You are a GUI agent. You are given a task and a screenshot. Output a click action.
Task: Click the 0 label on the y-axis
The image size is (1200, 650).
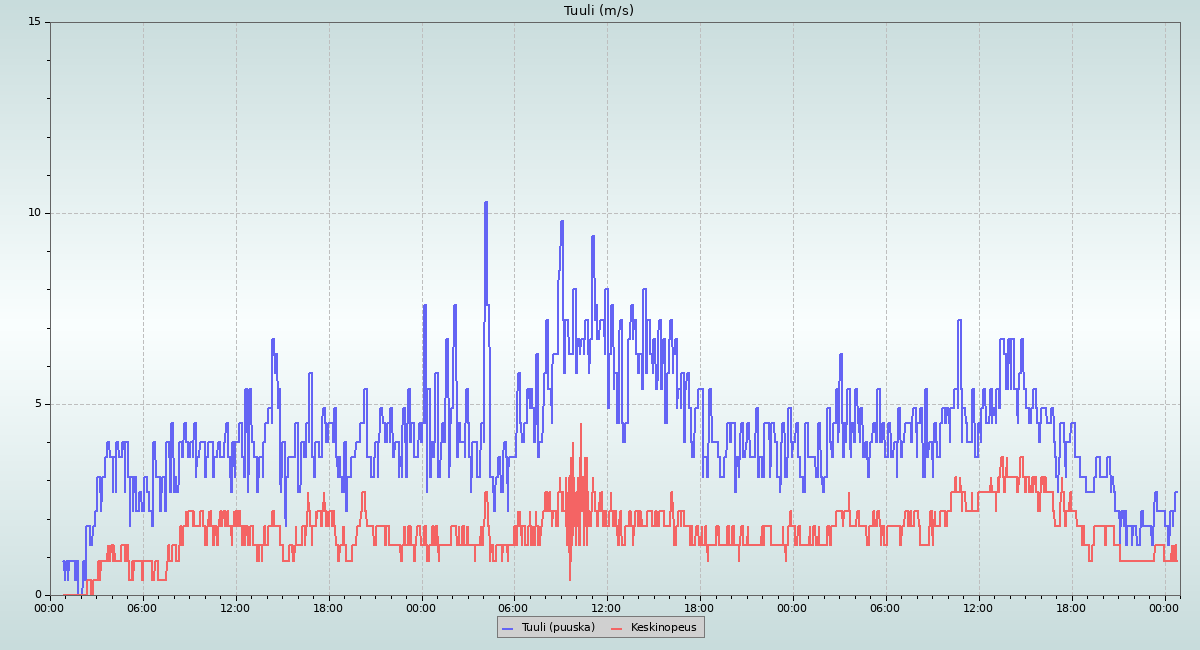click(37, 595)
